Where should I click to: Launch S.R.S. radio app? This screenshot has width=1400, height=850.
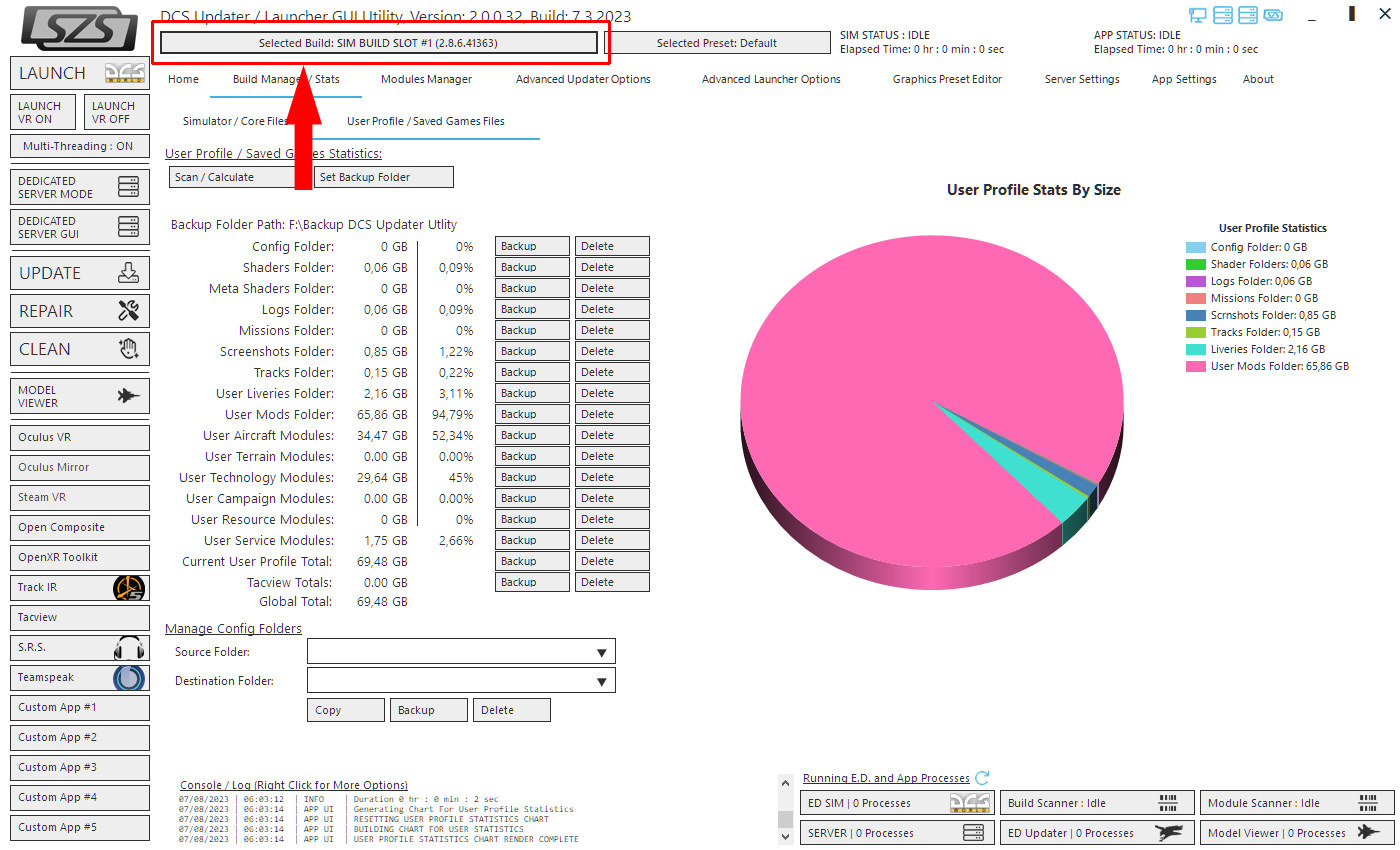(80, 647)
